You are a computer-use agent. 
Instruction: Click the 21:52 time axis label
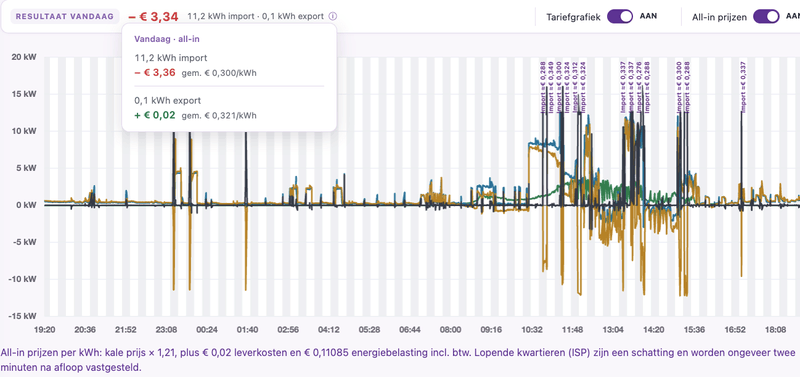click(x=126, y=330)
